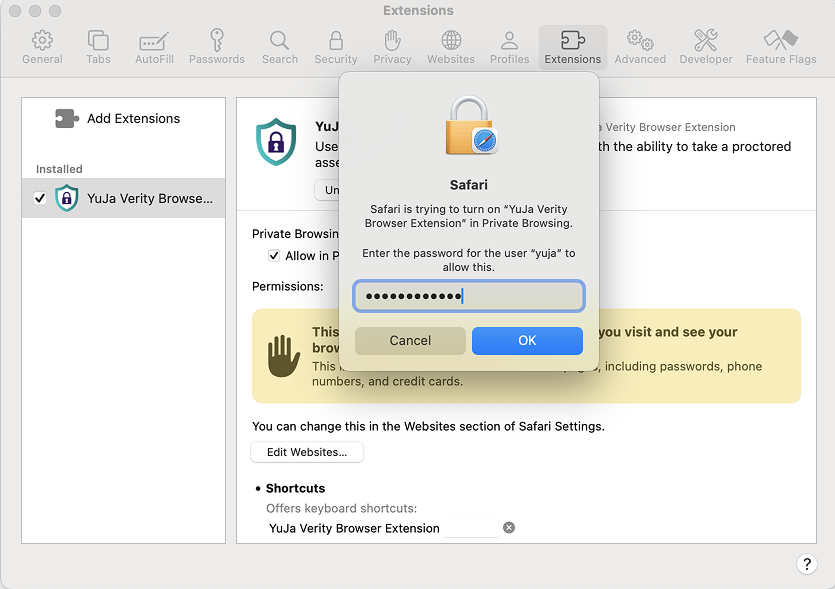
Task: Click the Add Extensions label
Action: (134, 118)
